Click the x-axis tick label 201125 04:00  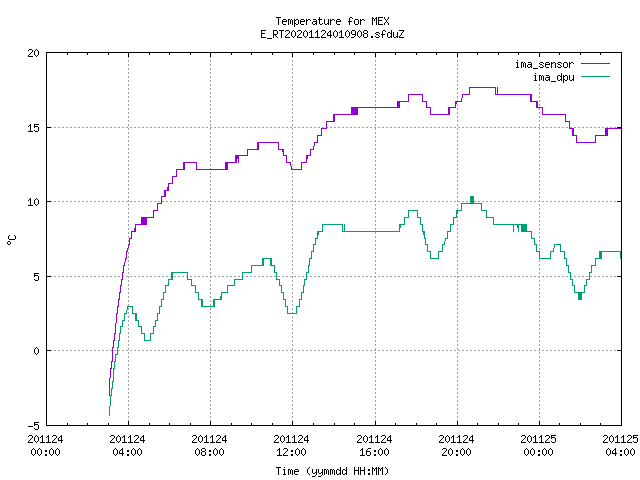tap(620, 445)
